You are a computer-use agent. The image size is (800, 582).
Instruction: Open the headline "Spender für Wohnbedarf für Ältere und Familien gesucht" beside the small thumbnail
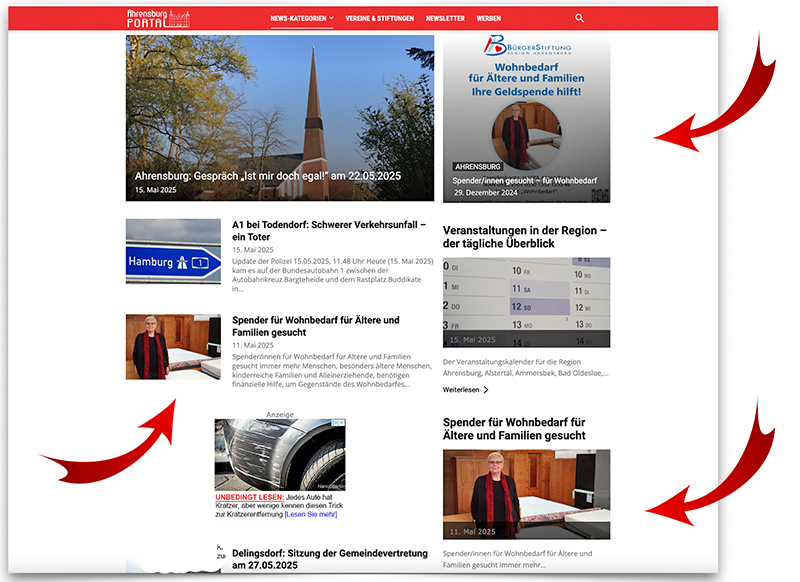pyautogui.click(x=316, y=326)
